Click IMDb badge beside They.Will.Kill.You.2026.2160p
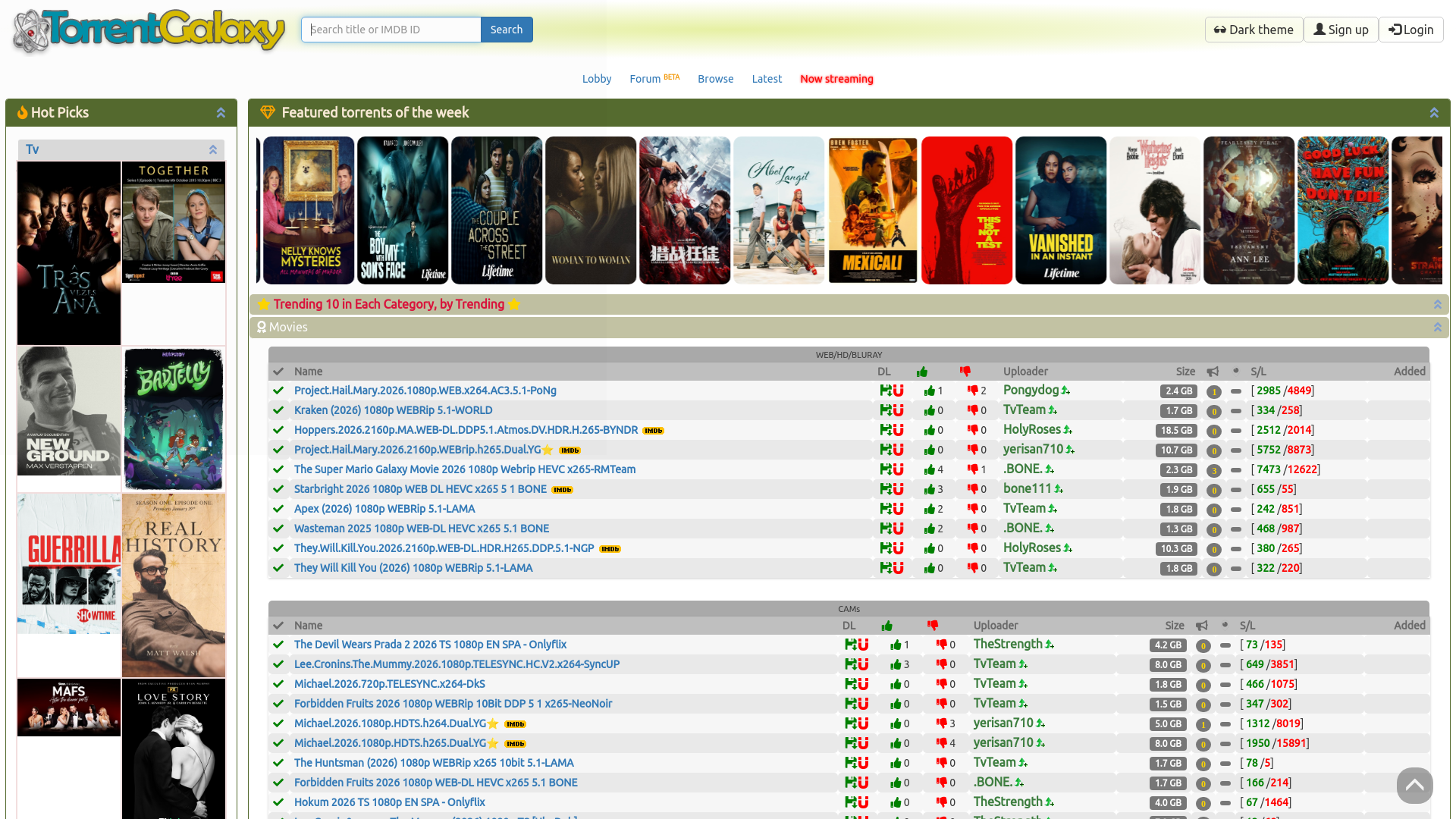Image resolution: width=1456 pixels, height=819 pixels. point(610,549)
